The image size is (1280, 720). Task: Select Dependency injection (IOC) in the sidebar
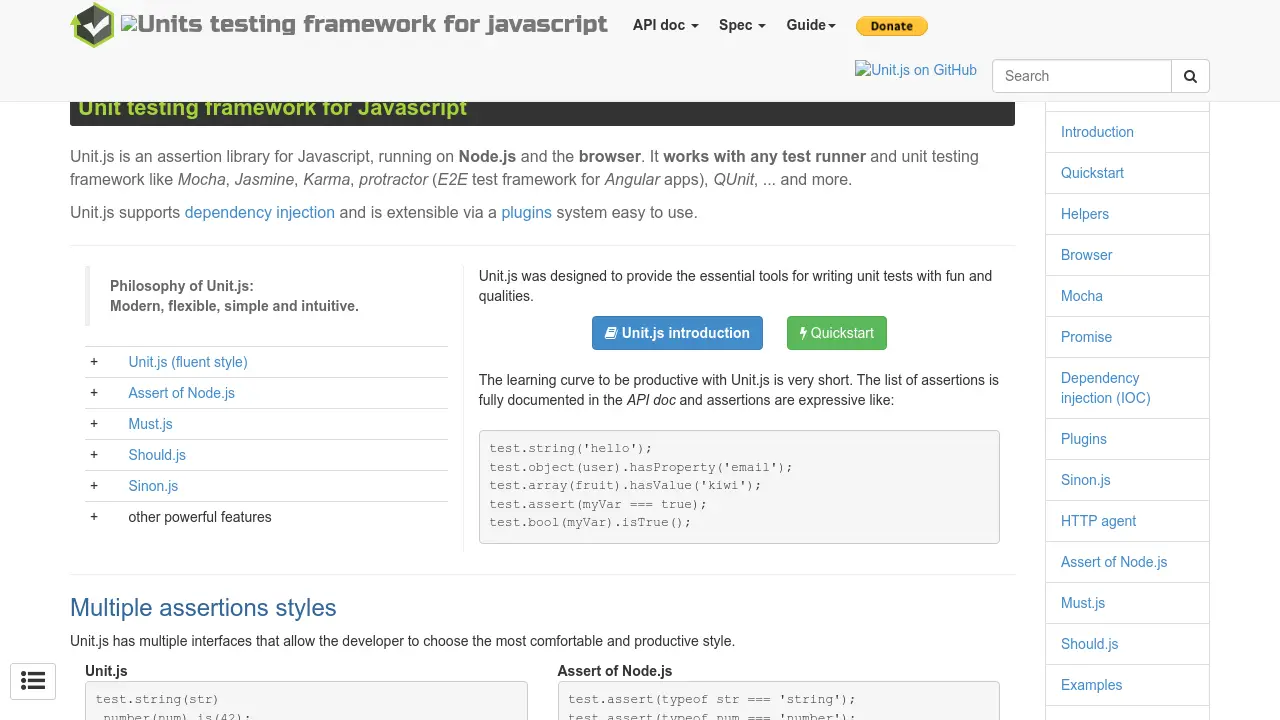point(1105,388)
